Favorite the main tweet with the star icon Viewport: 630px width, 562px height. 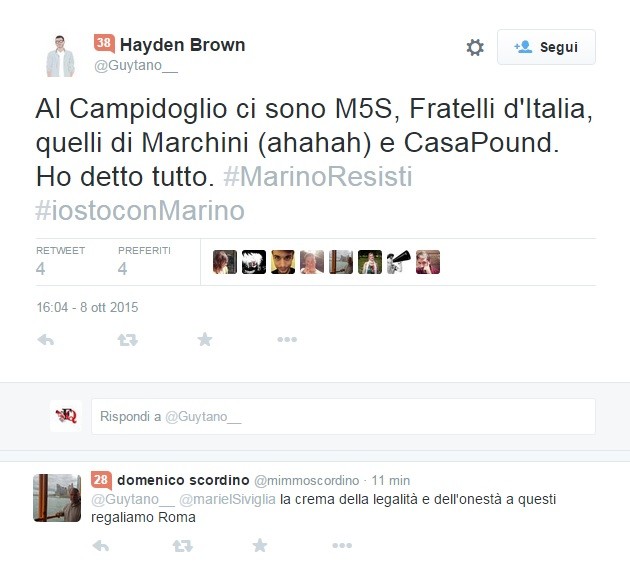coord(205,339)
